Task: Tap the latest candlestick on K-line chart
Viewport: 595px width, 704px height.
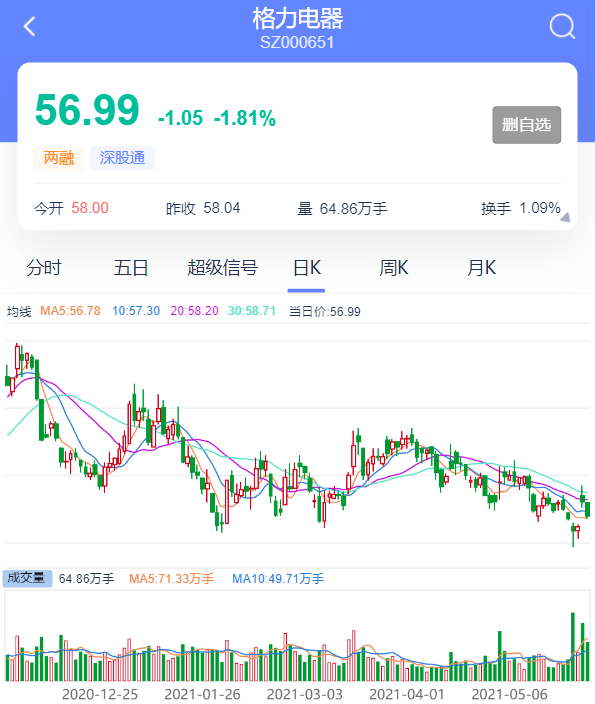Action: point(587,510)
